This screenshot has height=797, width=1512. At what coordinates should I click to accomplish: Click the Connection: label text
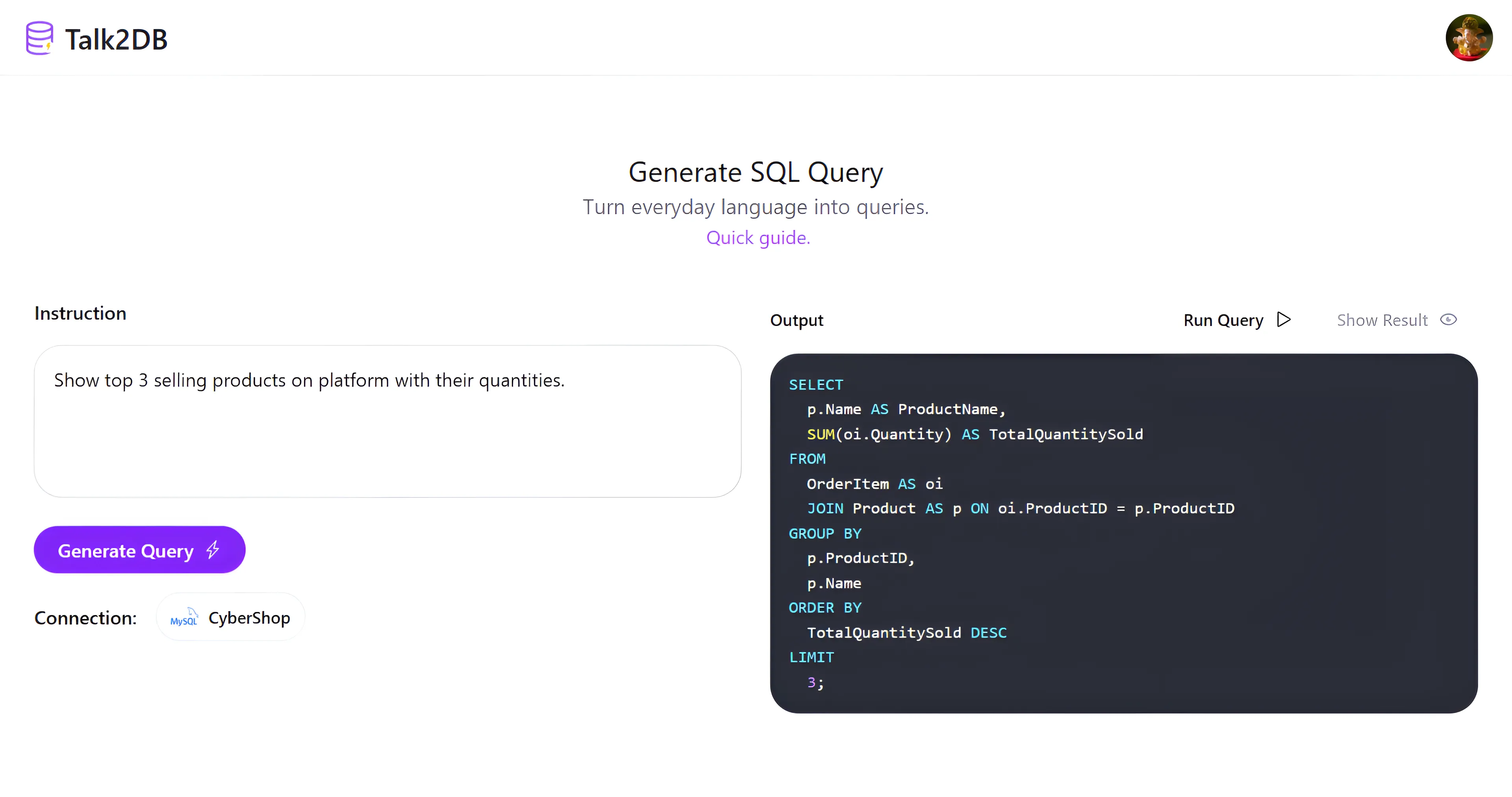pyautogui.click(x=85, y=618)
